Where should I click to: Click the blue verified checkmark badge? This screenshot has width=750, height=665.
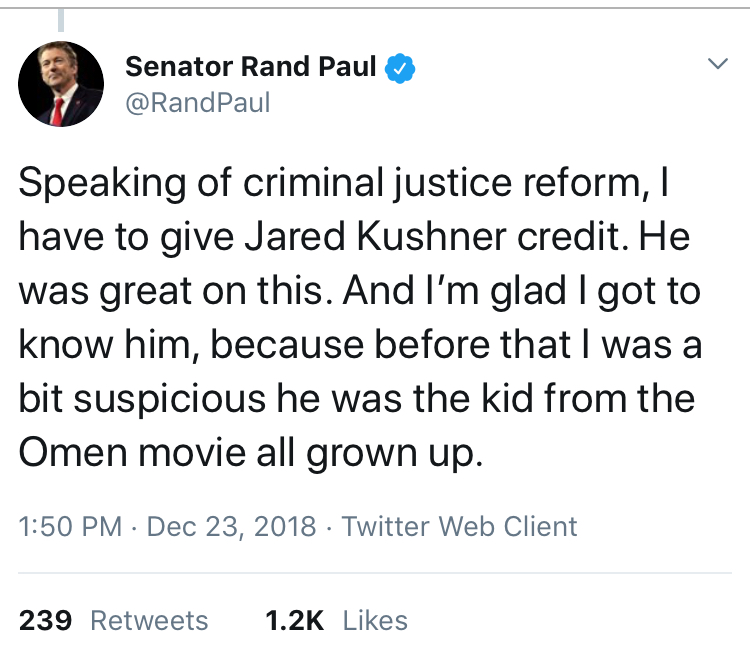coord(401,68)
